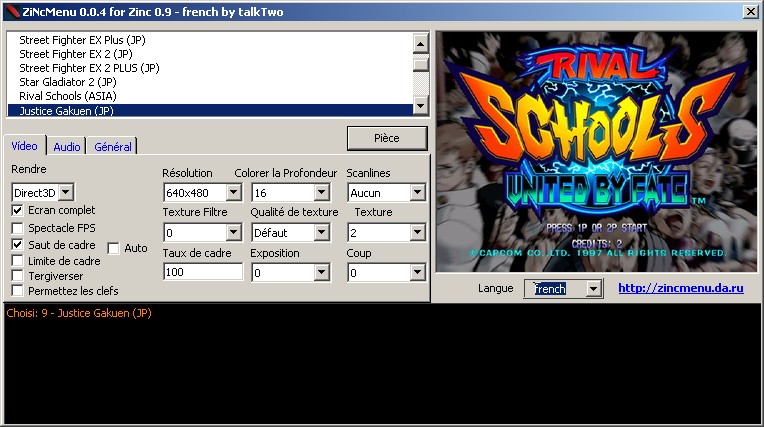Expand the Texture Filtre dropdown

pos(234,233)
